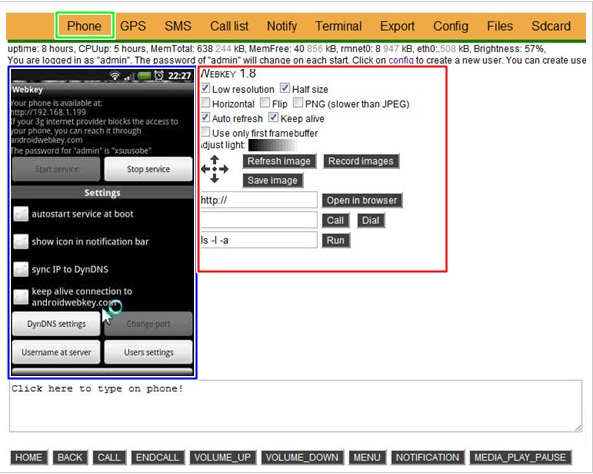Toggle Auto refresh checkbox
The width and height of the screenshot is (593, 474).
(205, 117)
